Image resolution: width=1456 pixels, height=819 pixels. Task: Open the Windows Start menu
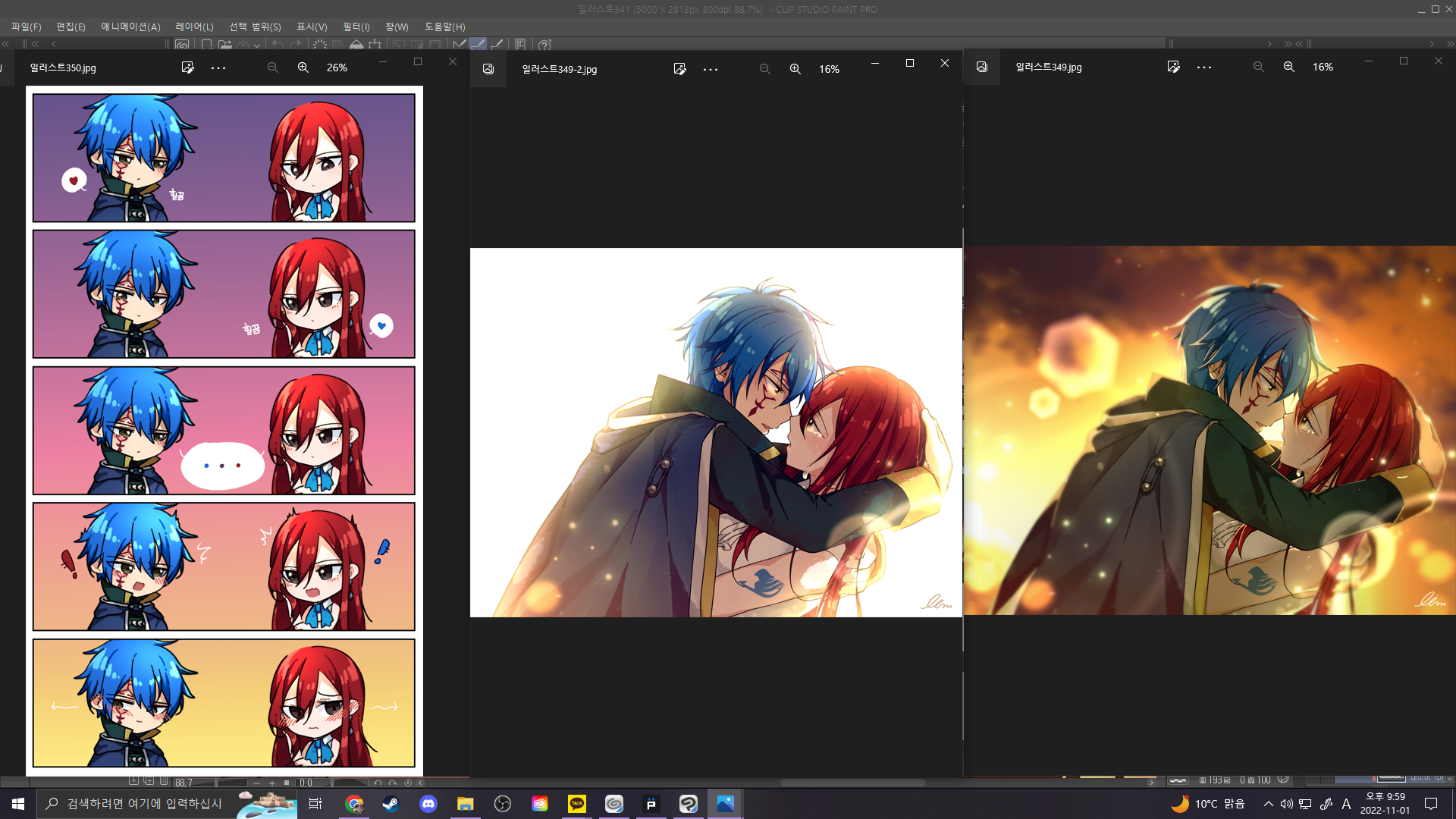pos(18,804)
